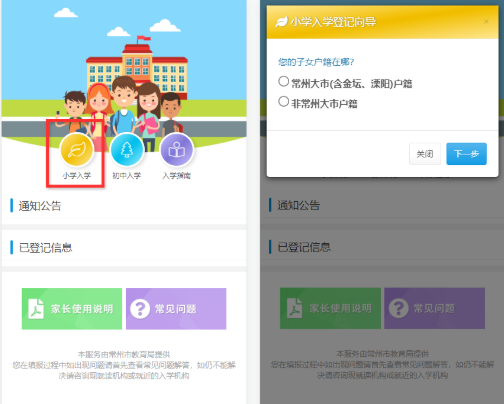Screen dimensions: 504x404
Task: Click the question mark icon on 常见问题 tile
Action: click(x=140, y=309)
